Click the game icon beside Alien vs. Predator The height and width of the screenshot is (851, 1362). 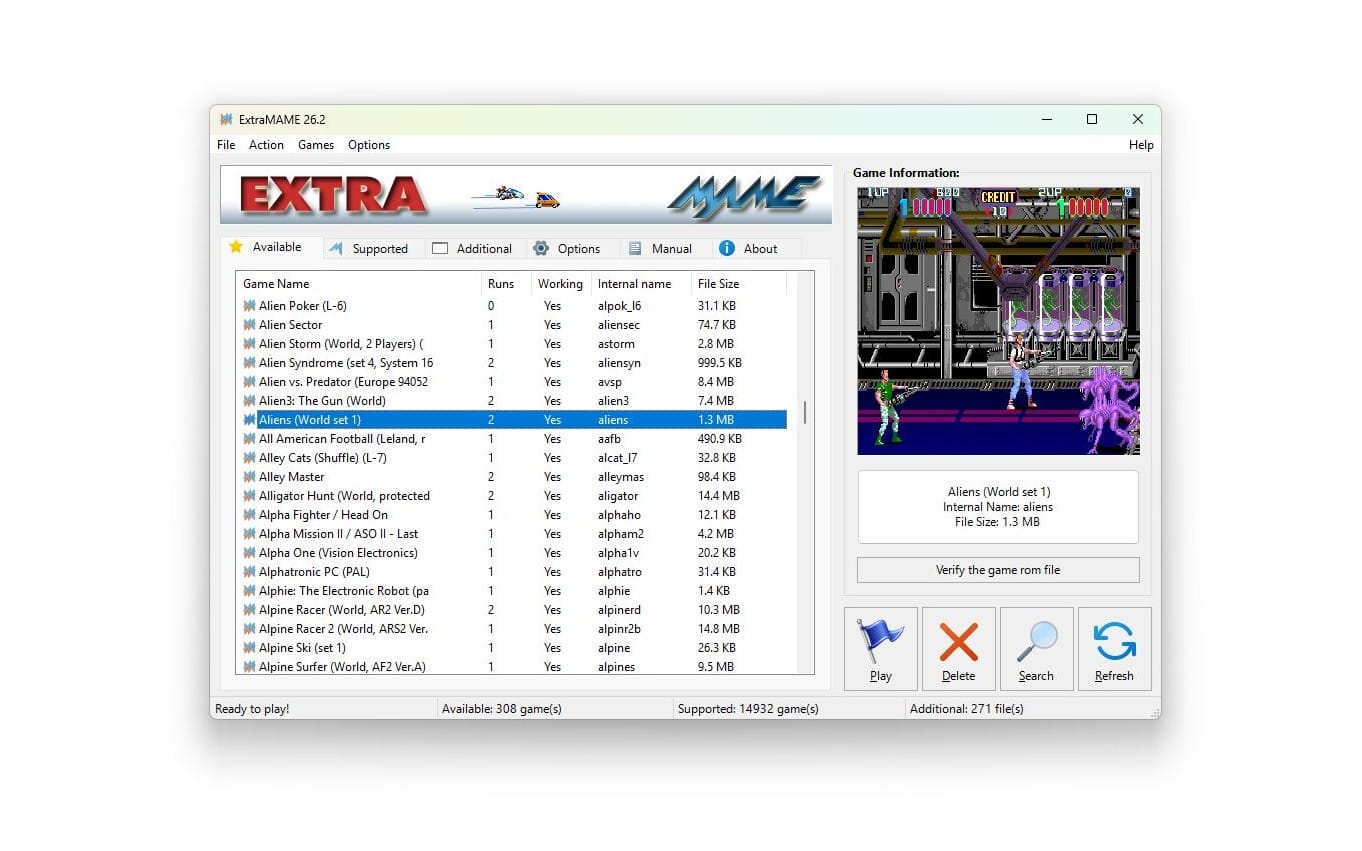[250, 382]
